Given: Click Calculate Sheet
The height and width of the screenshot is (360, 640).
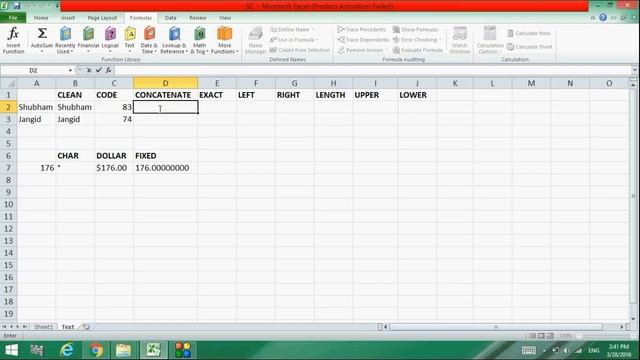Looking at the screenshot, I should (529, 47).
